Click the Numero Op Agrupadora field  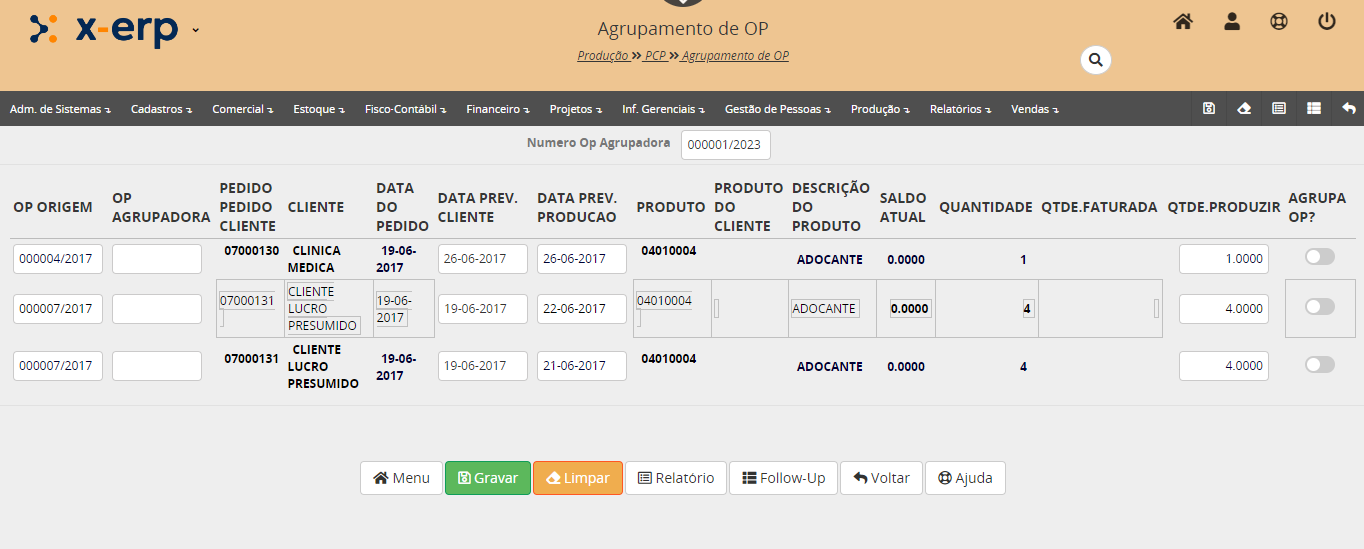click(x=725, y=145)
